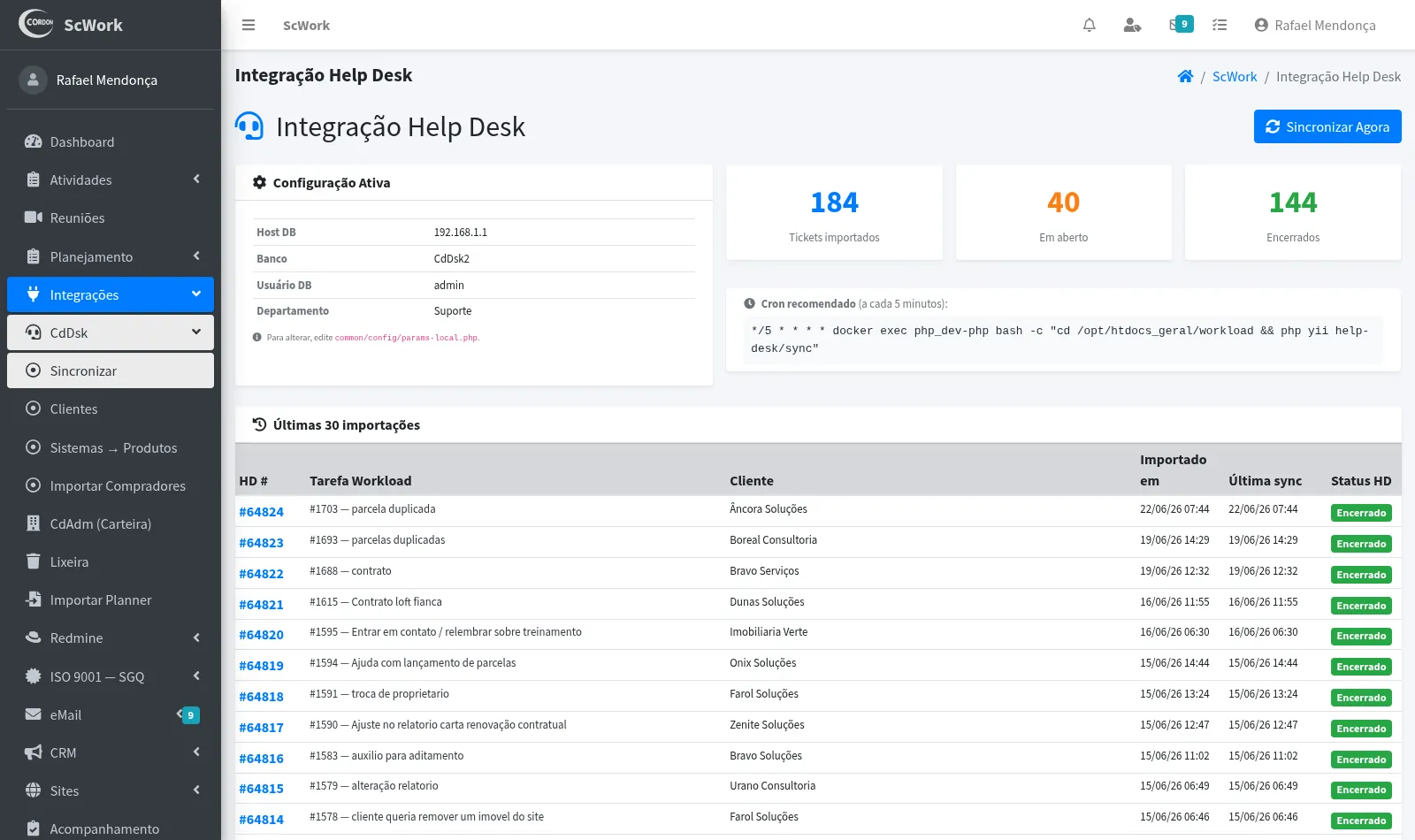1415x840 pixels.
Task: Click the Tarefa Workload column header
Action: [x=360, y=481]
